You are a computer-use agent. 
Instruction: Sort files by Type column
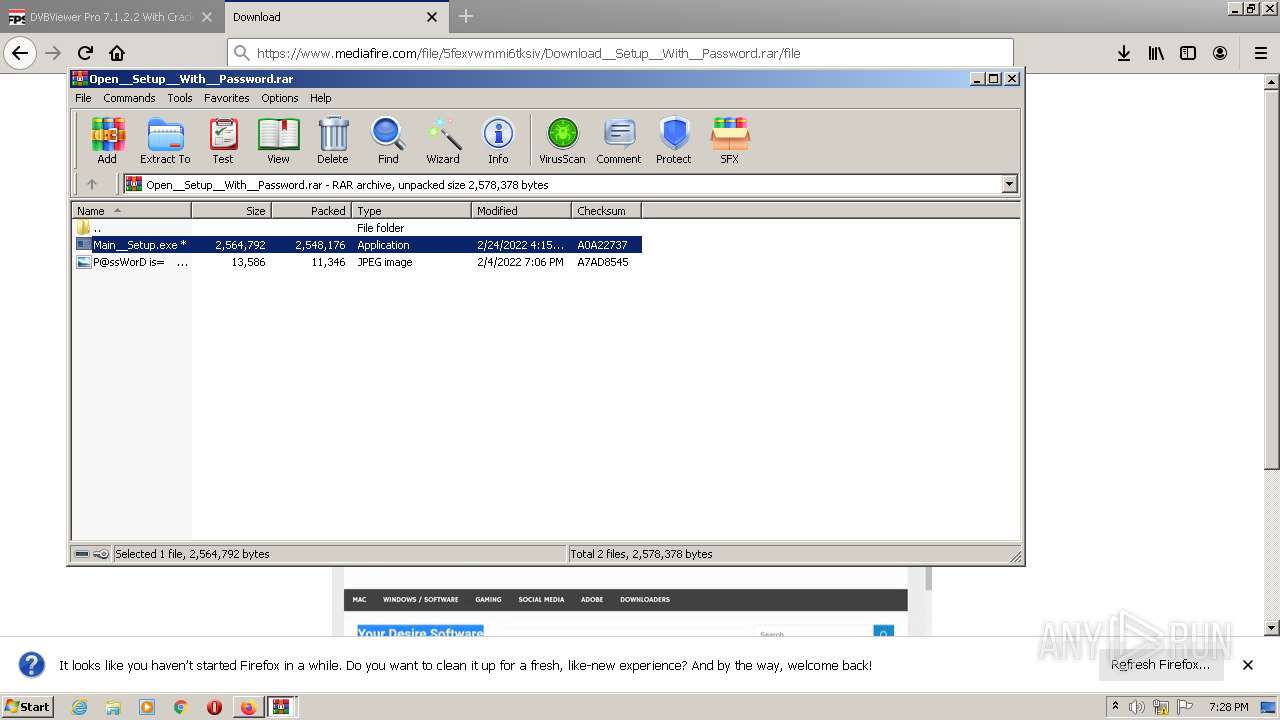point(411,210)
